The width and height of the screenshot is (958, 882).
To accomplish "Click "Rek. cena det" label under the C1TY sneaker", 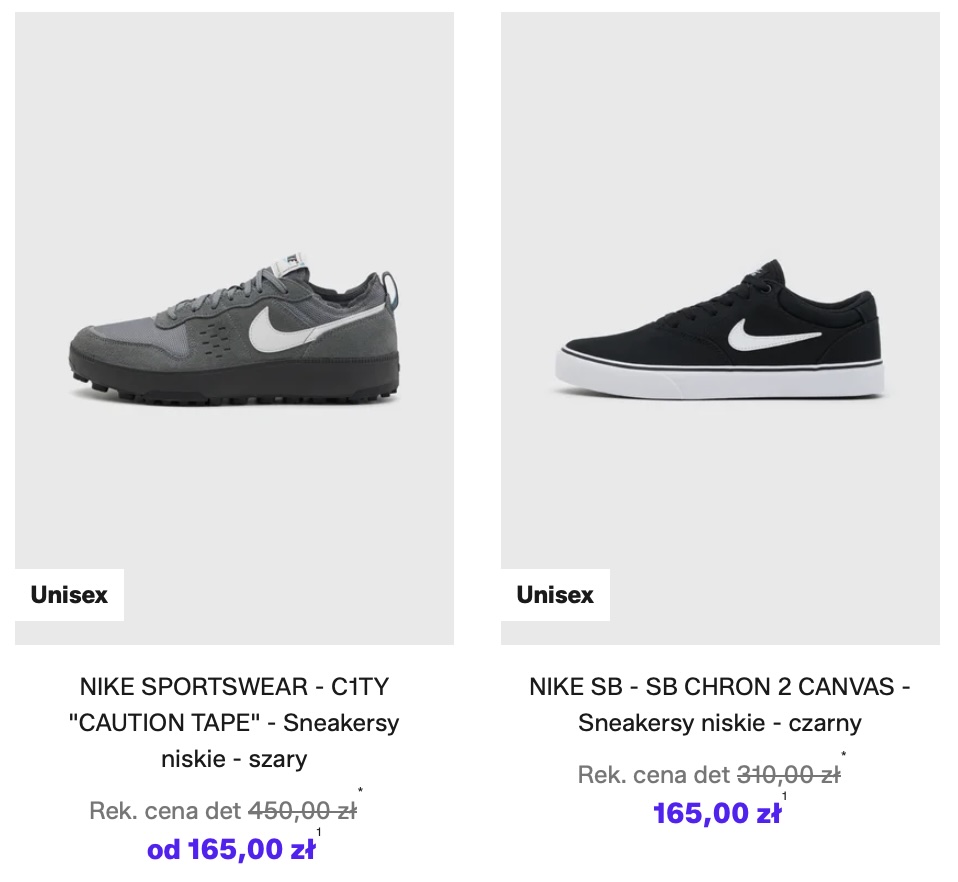I will pyautogui.click(x=165, y=811).
